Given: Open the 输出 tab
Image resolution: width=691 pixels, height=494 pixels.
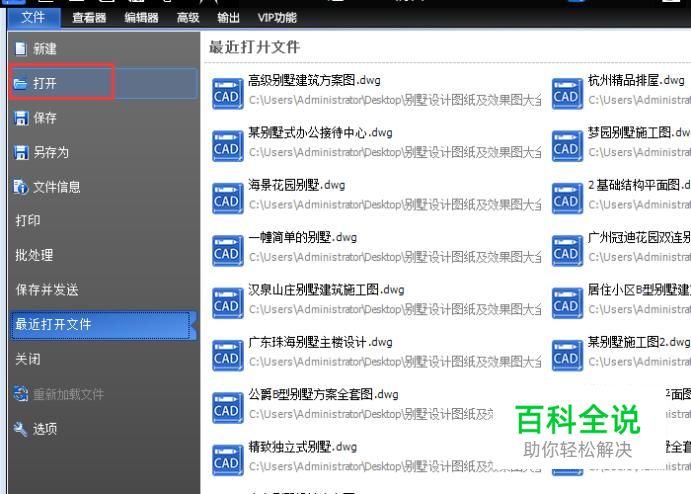Looking at the screenshot, I should 228,18.
